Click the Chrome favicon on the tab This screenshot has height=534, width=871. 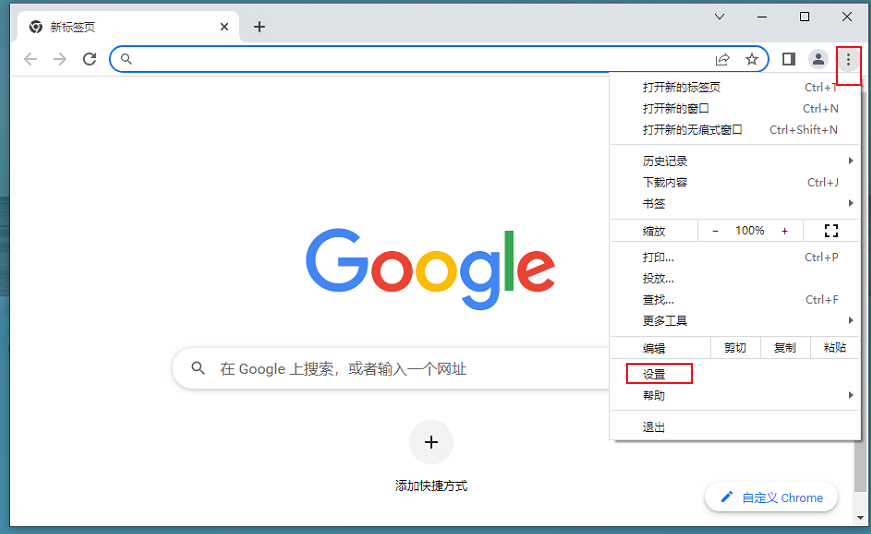pyautogui.click(x=36, y=27)
